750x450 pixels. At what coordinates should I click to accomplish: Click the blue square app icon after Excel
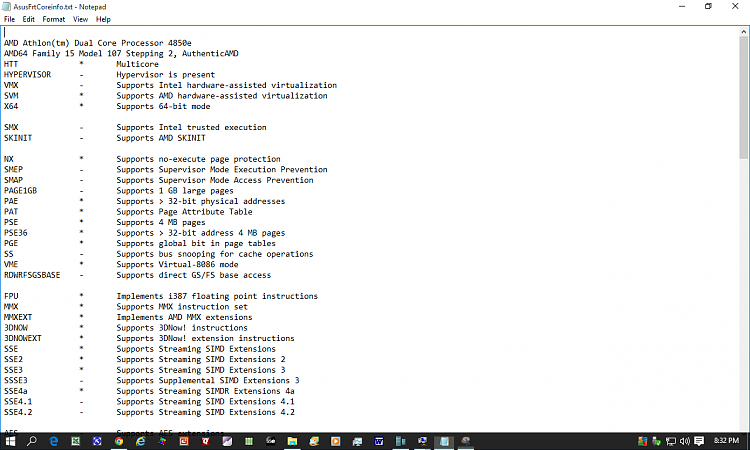pyautogui.click(x=97, y=441)
